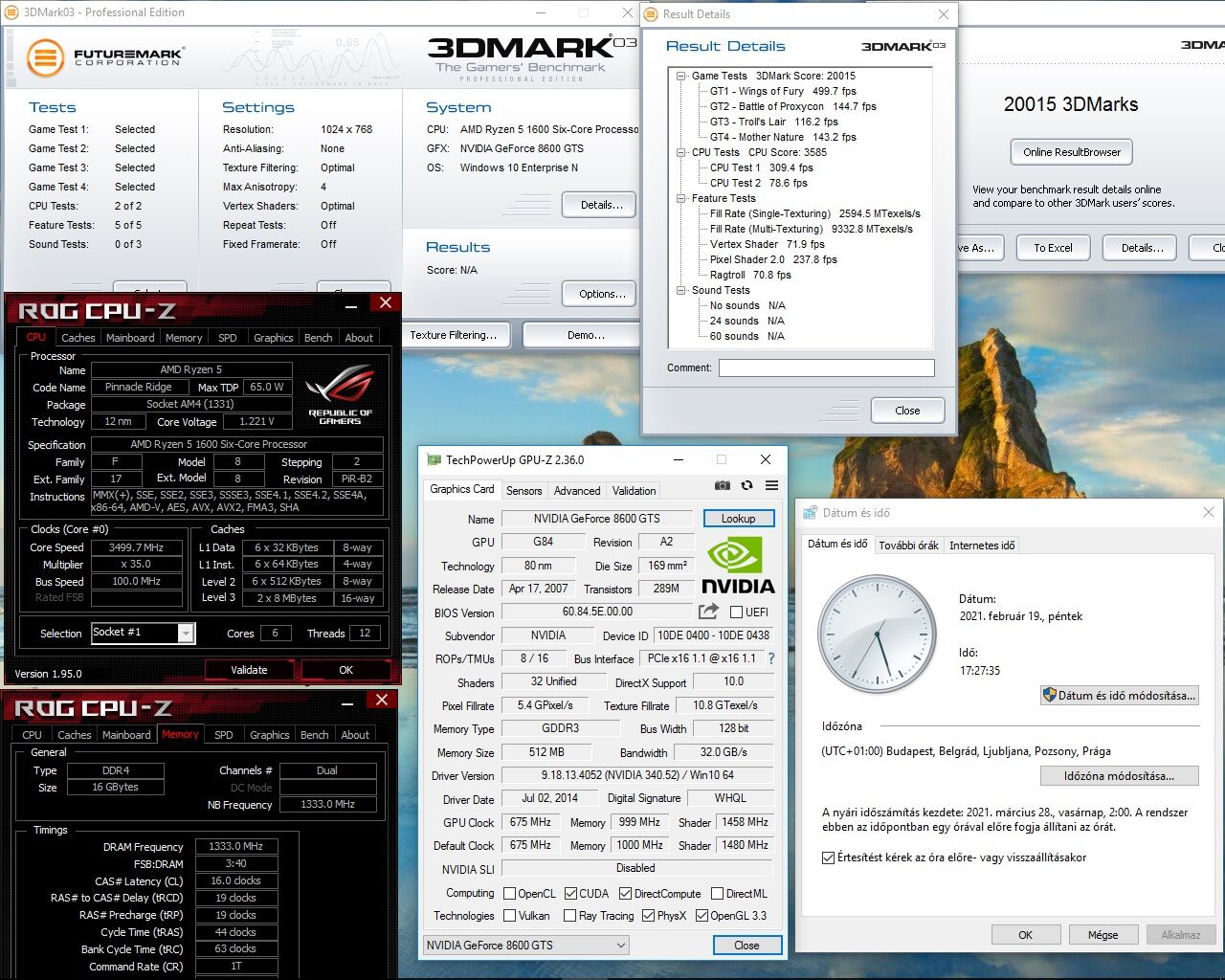
Task: Uncheck the Értesítést kérek clock change checkbox
Action: (x=828, y=857)
